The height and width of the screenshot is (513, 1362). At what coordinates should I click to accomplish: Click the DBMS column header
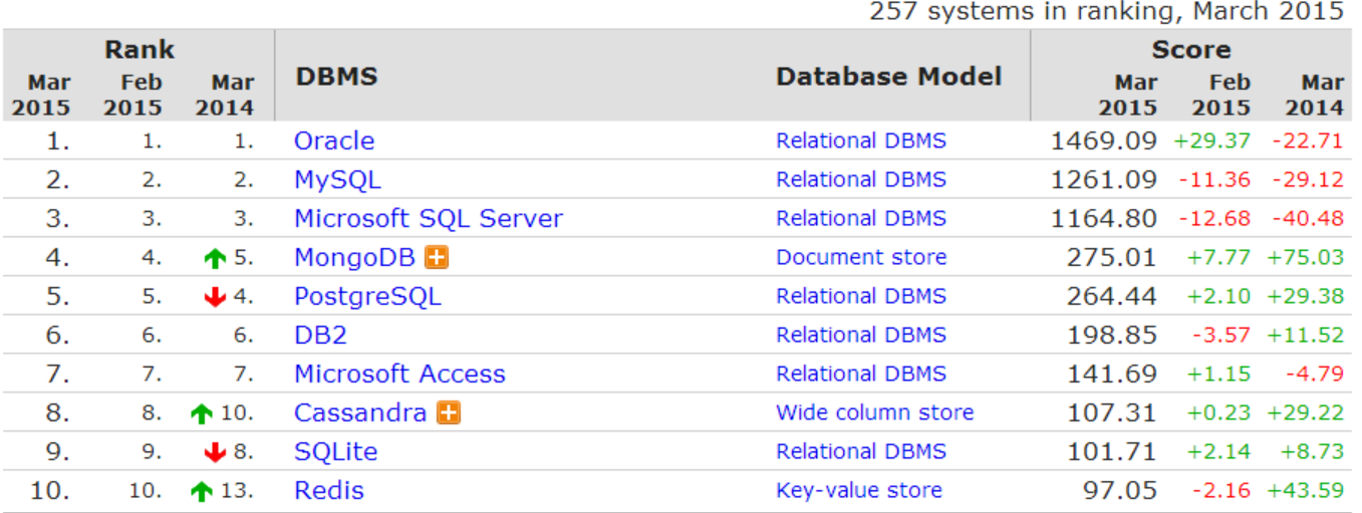tap(337, 77)
